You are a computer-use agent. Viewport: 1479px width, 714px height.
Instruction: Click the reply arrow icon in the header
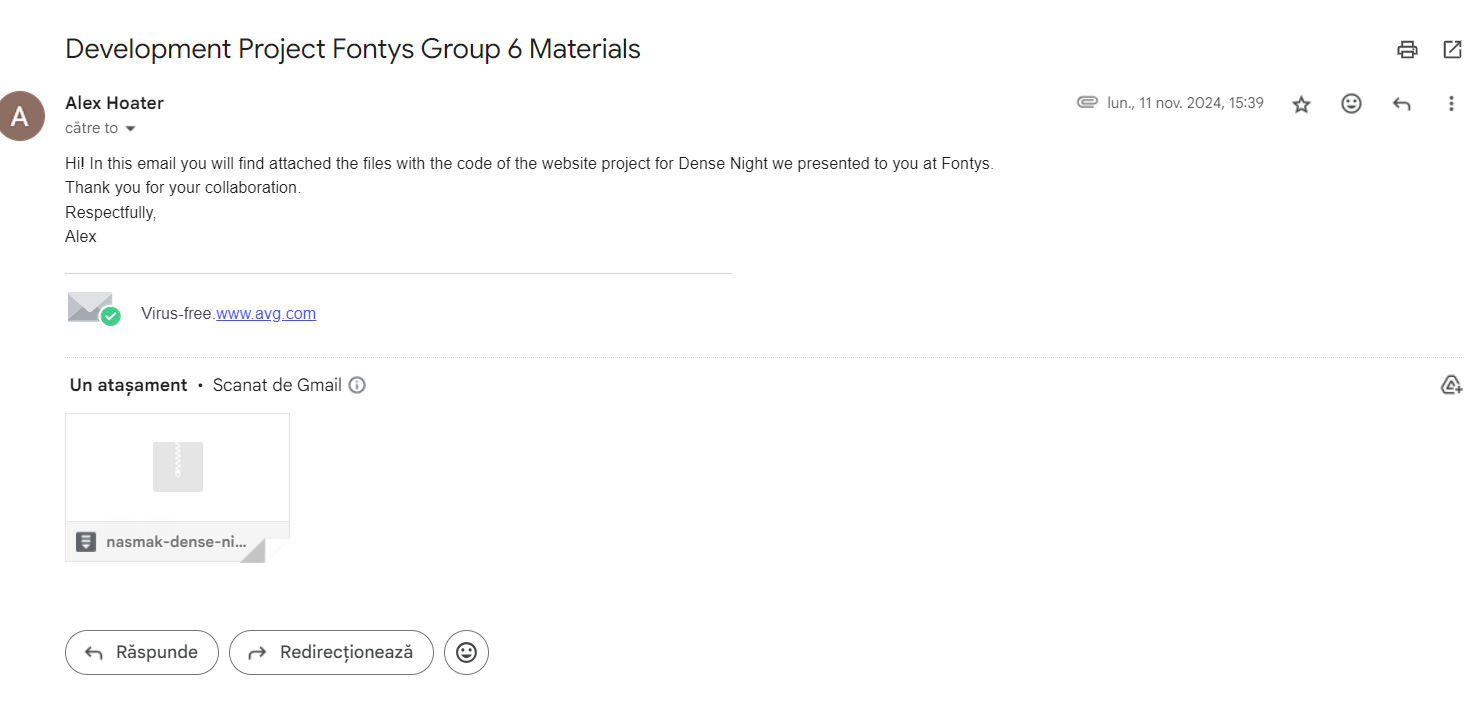1401,104
